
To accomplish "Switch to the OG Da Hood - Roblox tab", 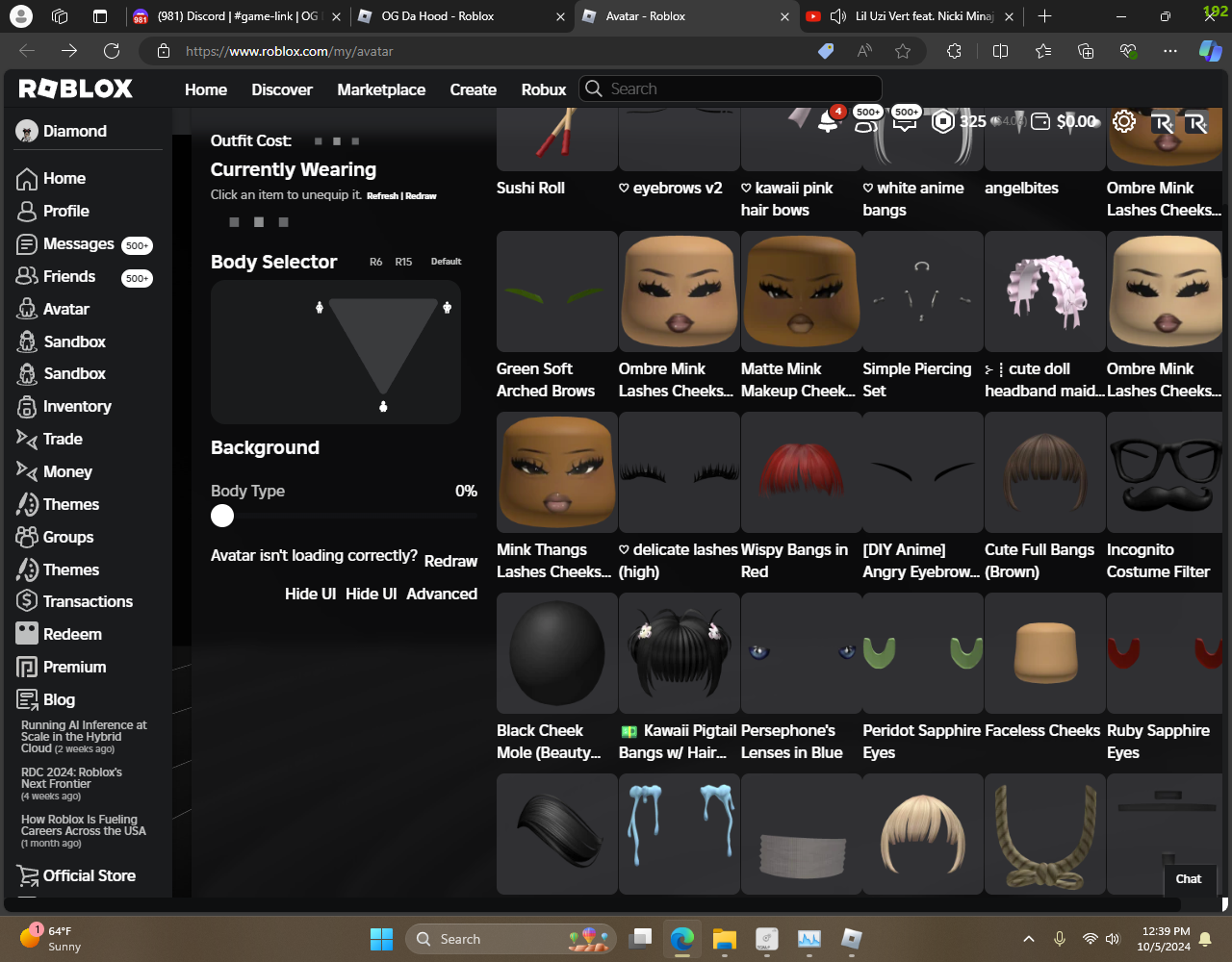I will (460, 16).
